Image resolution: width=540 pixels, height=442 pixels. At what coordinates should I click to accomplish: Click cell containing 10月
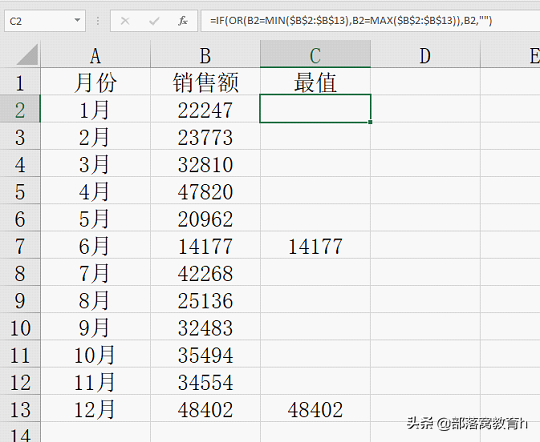tap(95, 355)
